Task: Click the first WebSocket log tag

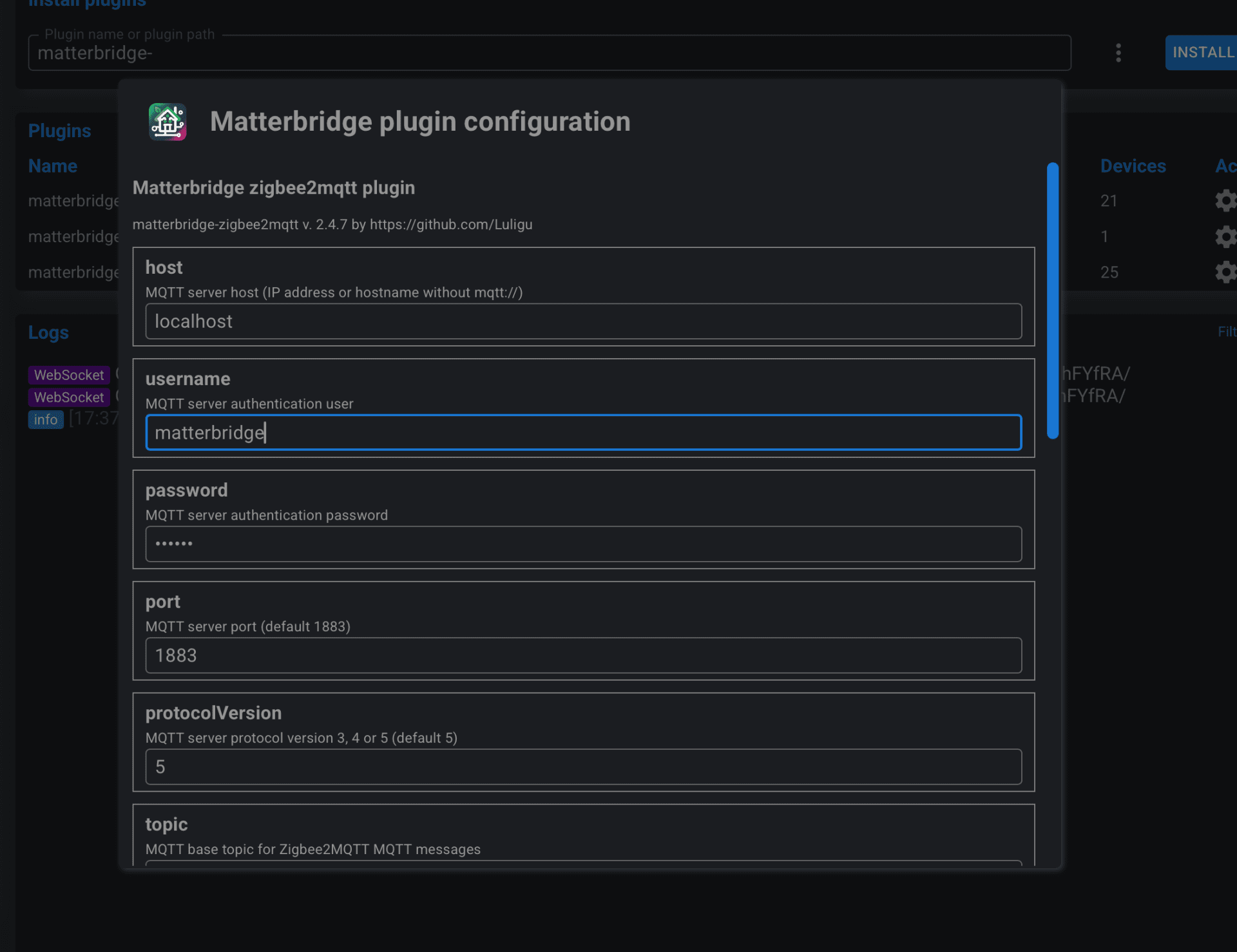Action: point(69,375)
